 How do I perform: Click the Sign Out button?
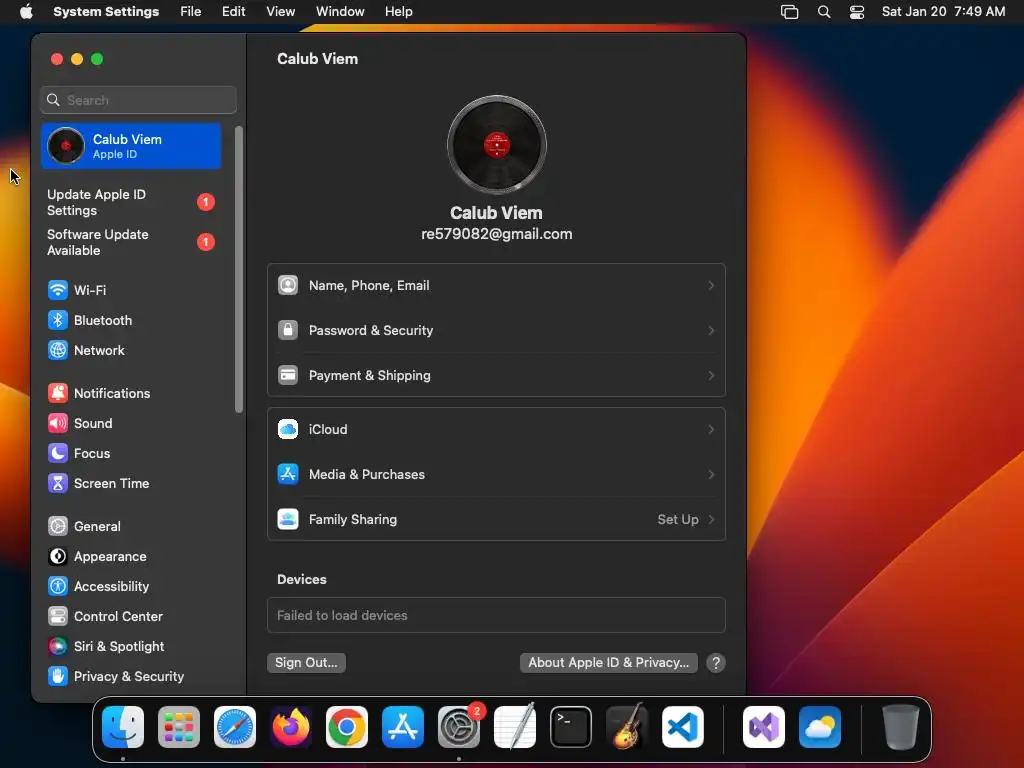click(x=306, y=663)
